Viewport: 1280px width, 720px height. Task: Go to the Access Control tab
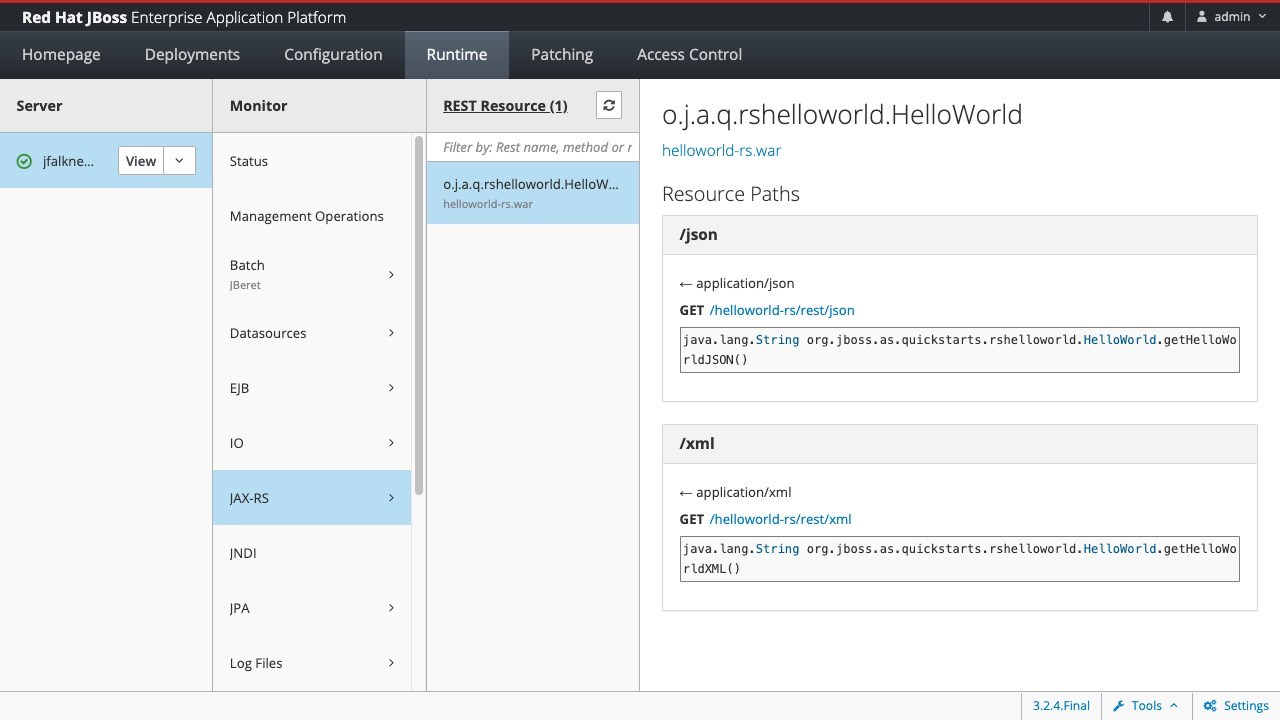point(689,55)
